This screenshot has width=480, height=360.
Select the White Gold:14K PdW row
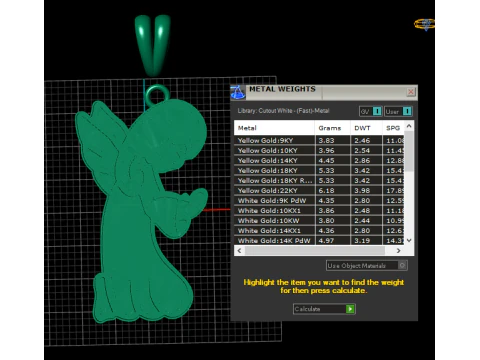pyautogui.click(x=319, y=240)
